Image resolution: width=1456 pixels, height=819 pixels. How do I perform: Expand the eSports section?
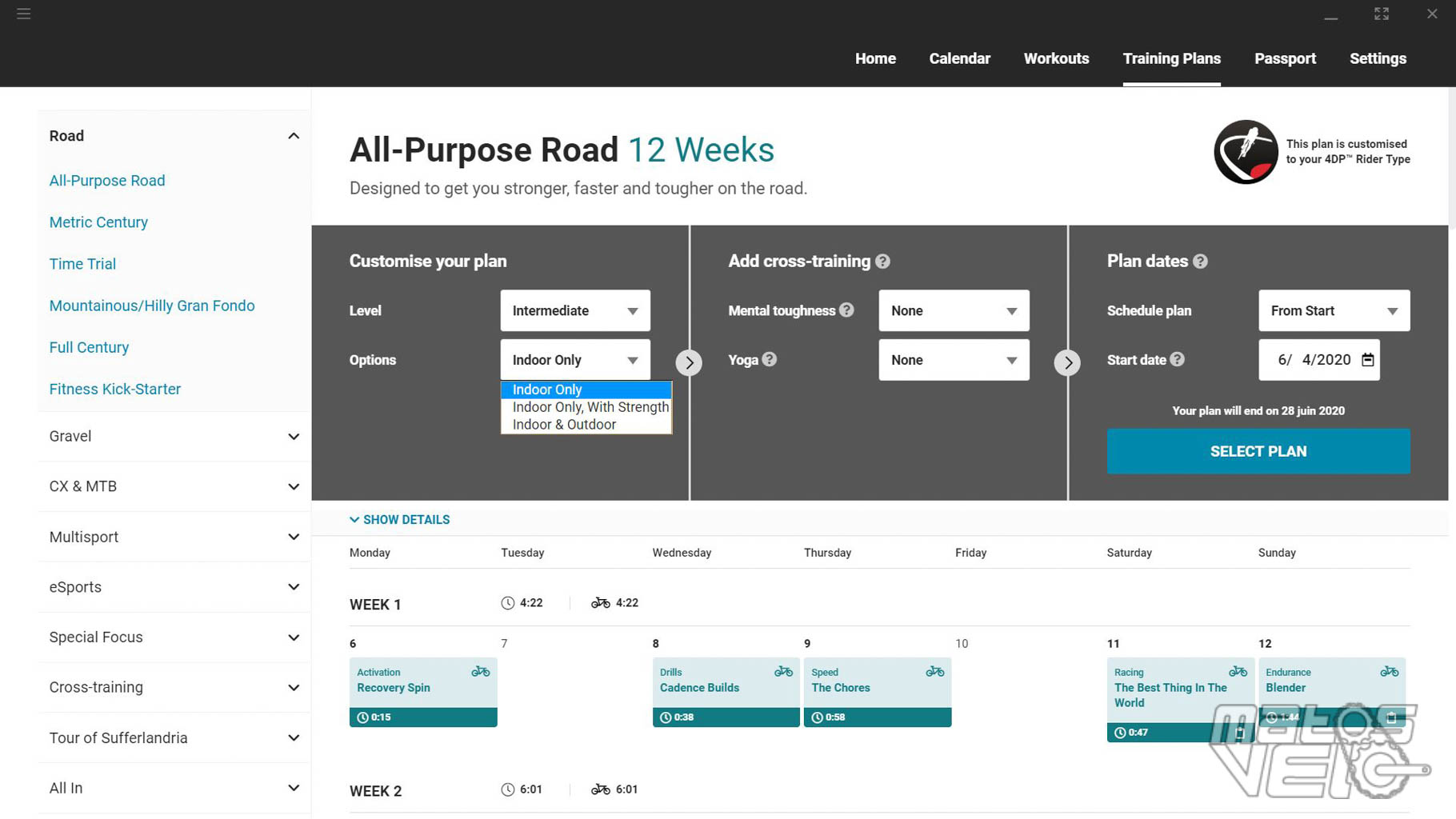point(294,587)
